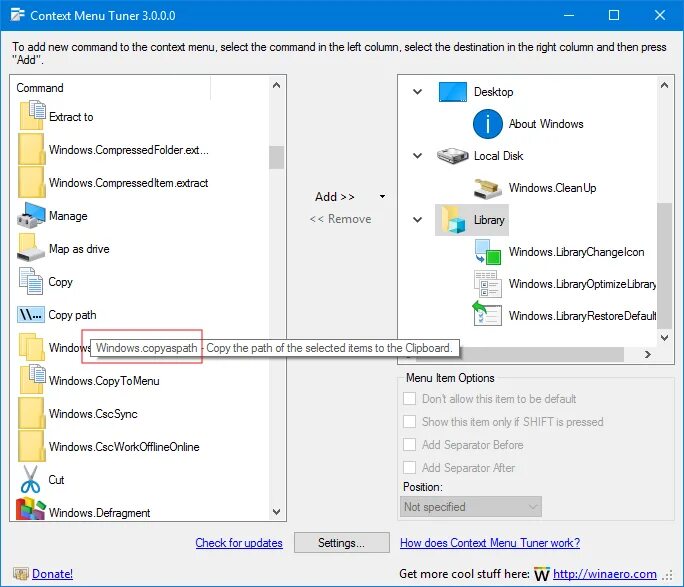684x587 pixels.
Task: Click the << Remove button
Action: (x=340, y=219)
